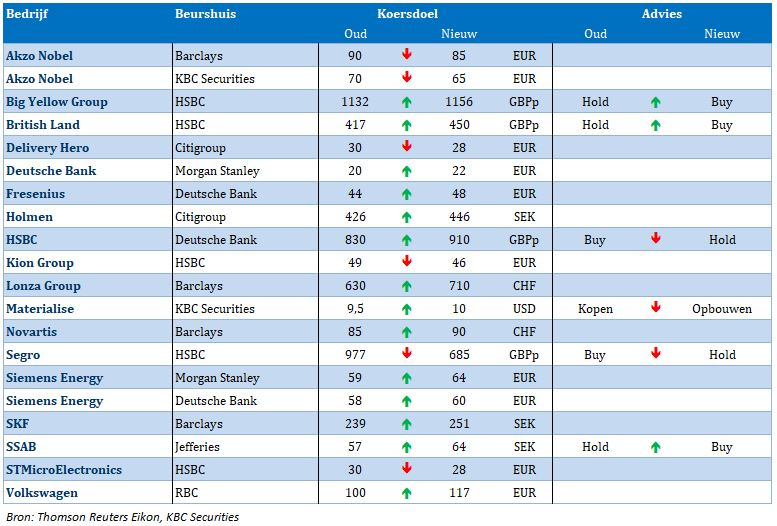Click the green price-target arrow in Materialise row
Image resolution: width=777 pixels, height=526 pixels.
coord(406,309)
